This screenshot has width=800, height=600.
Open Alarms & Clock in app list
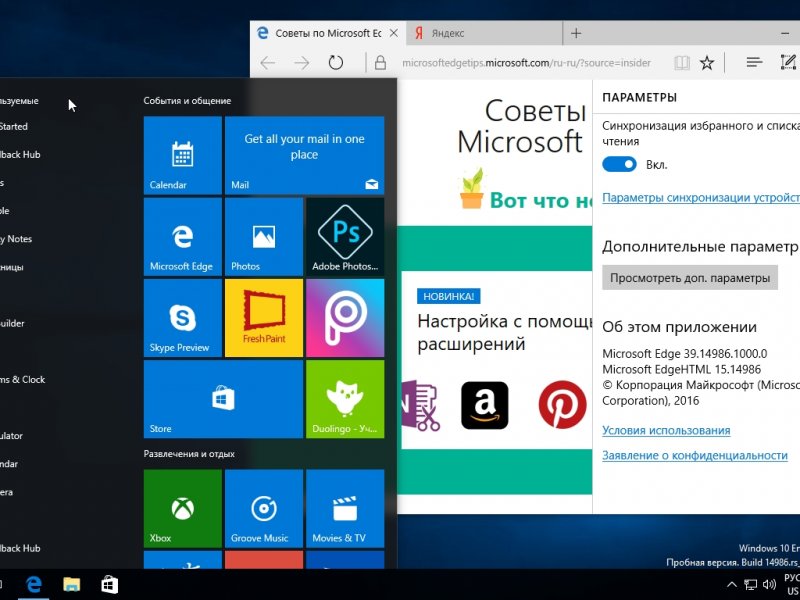point(22,380)
